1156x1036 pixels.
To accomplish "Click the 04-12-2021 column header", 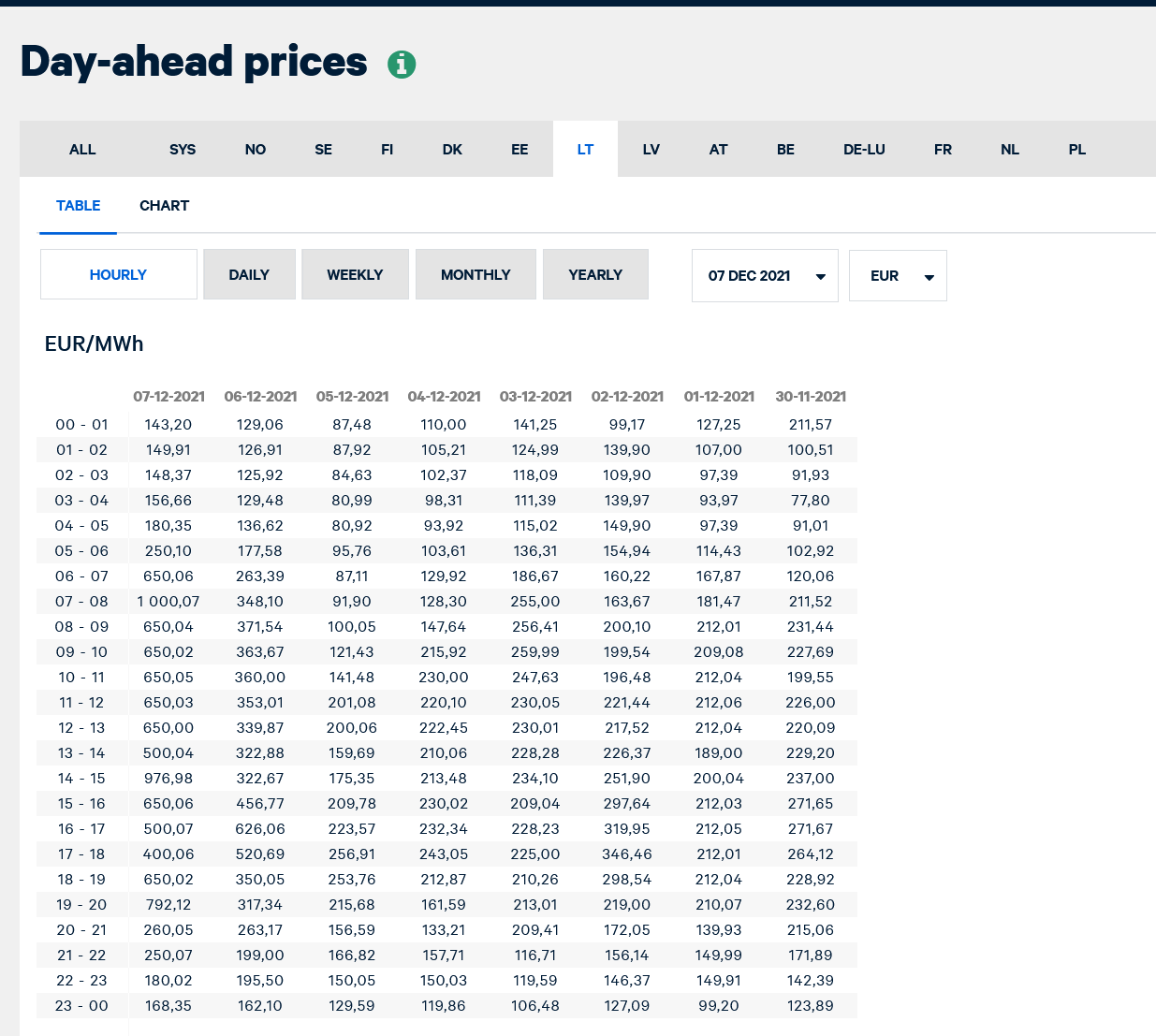I will click(444, 397).
